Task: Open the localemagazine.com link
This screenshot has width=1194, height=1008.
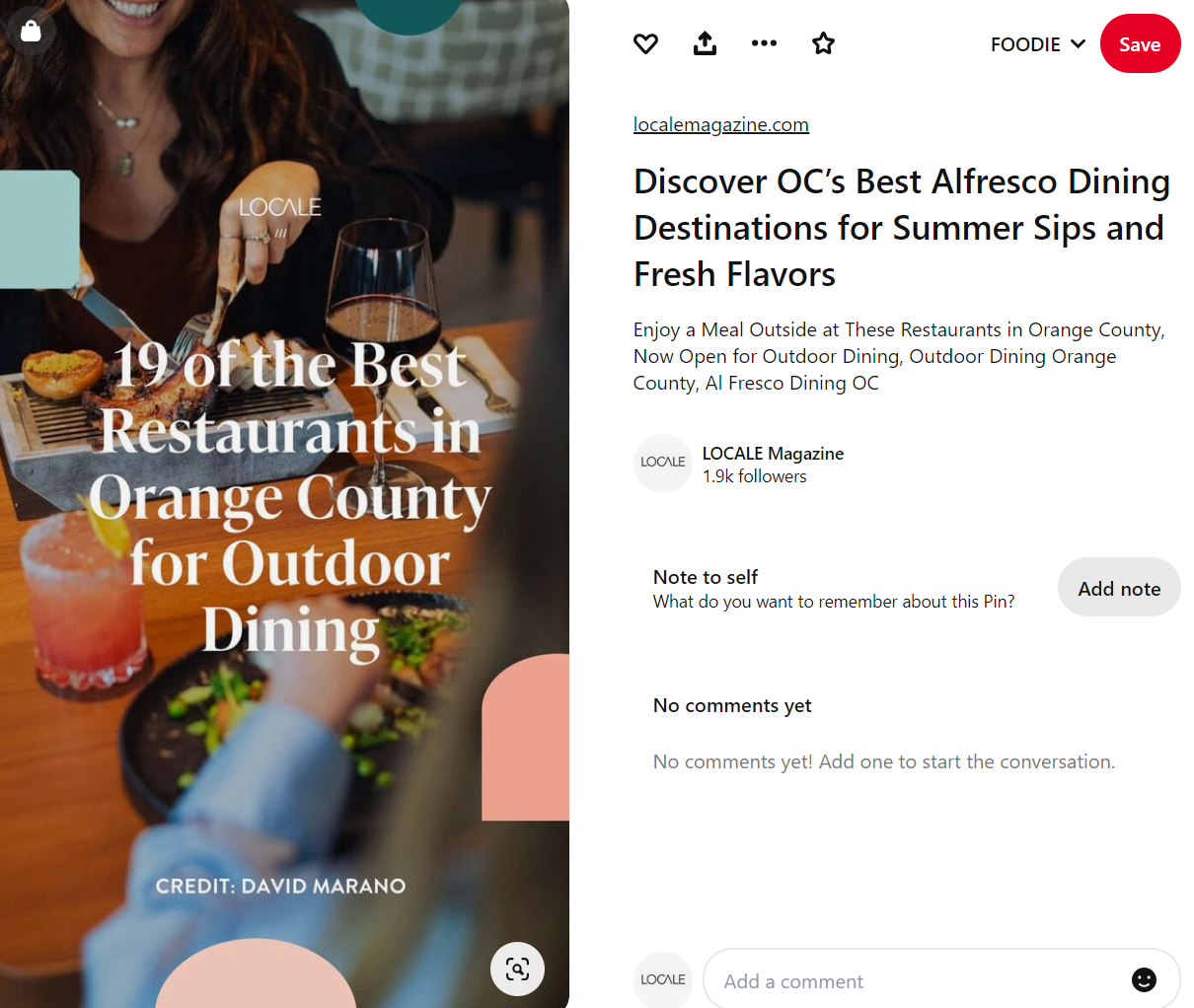Action: point(721,124)
